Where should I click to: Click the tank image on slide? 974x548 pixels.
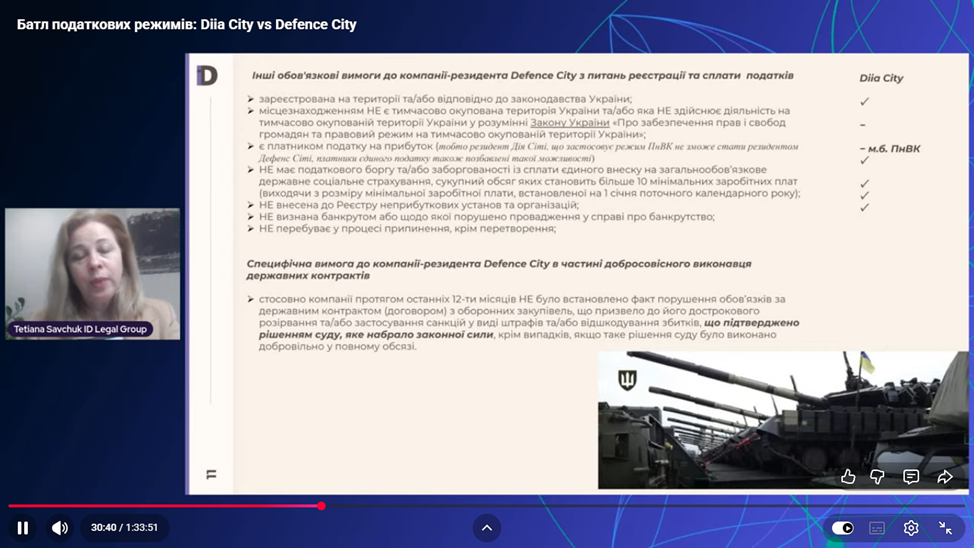tap(782, 420)
